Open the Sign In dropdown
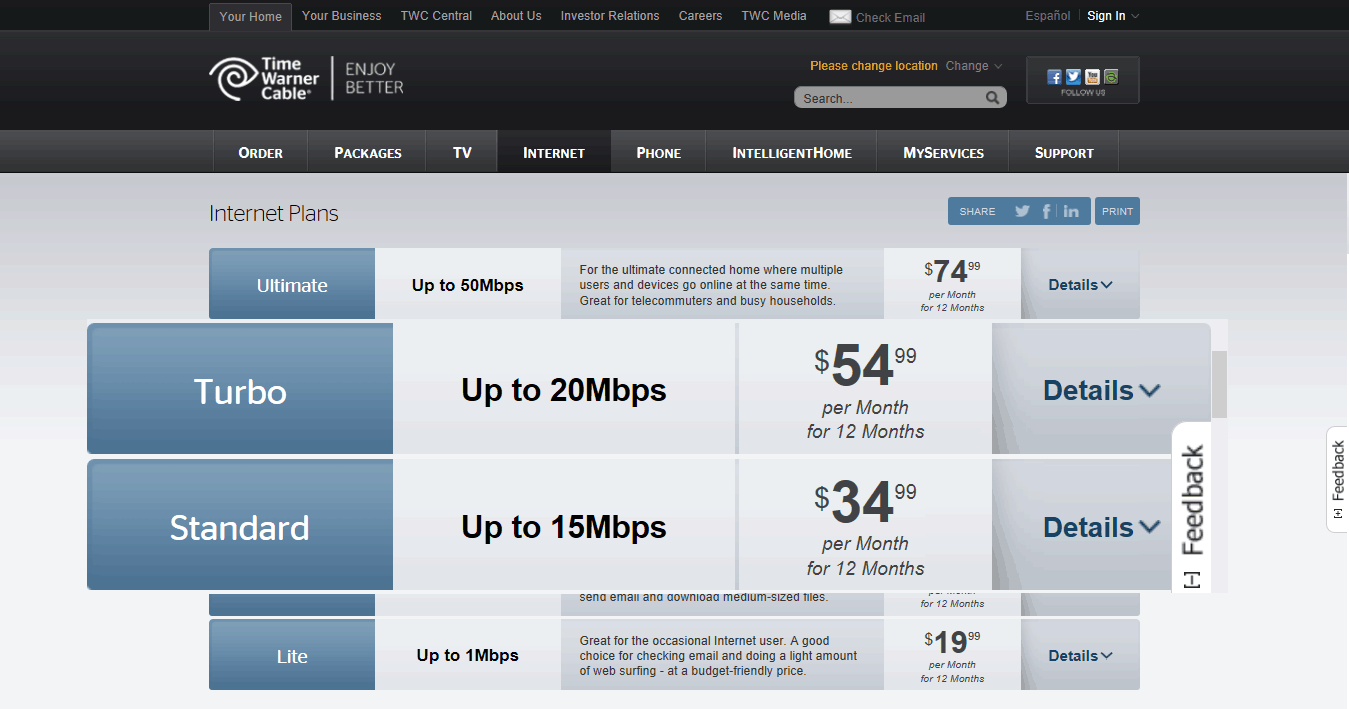The width and height of the screenshot is (1349, 709). tap(1112, 16)
